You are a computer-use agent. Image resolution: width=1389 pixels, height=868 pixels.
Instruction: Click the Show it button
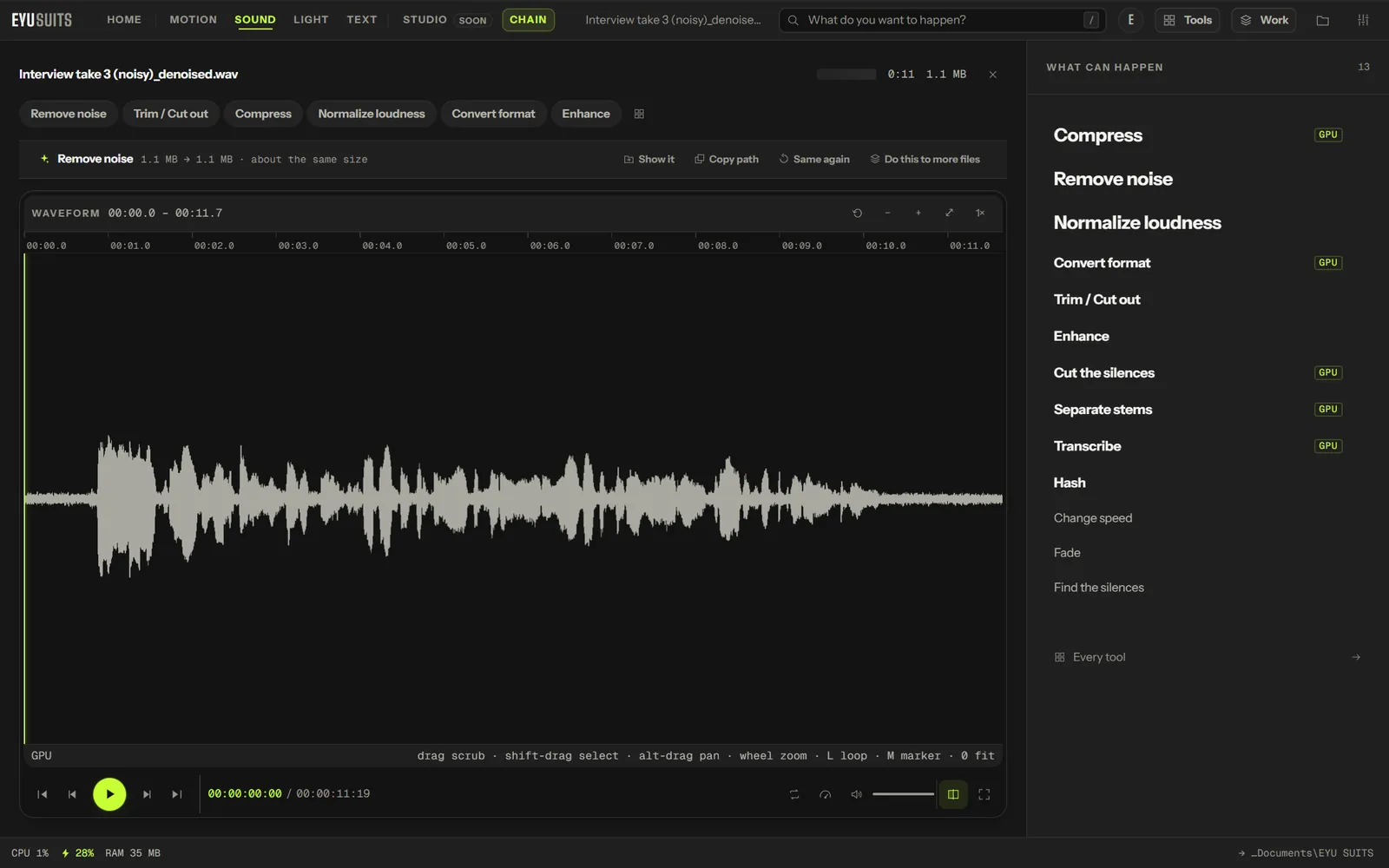point(649,160)
